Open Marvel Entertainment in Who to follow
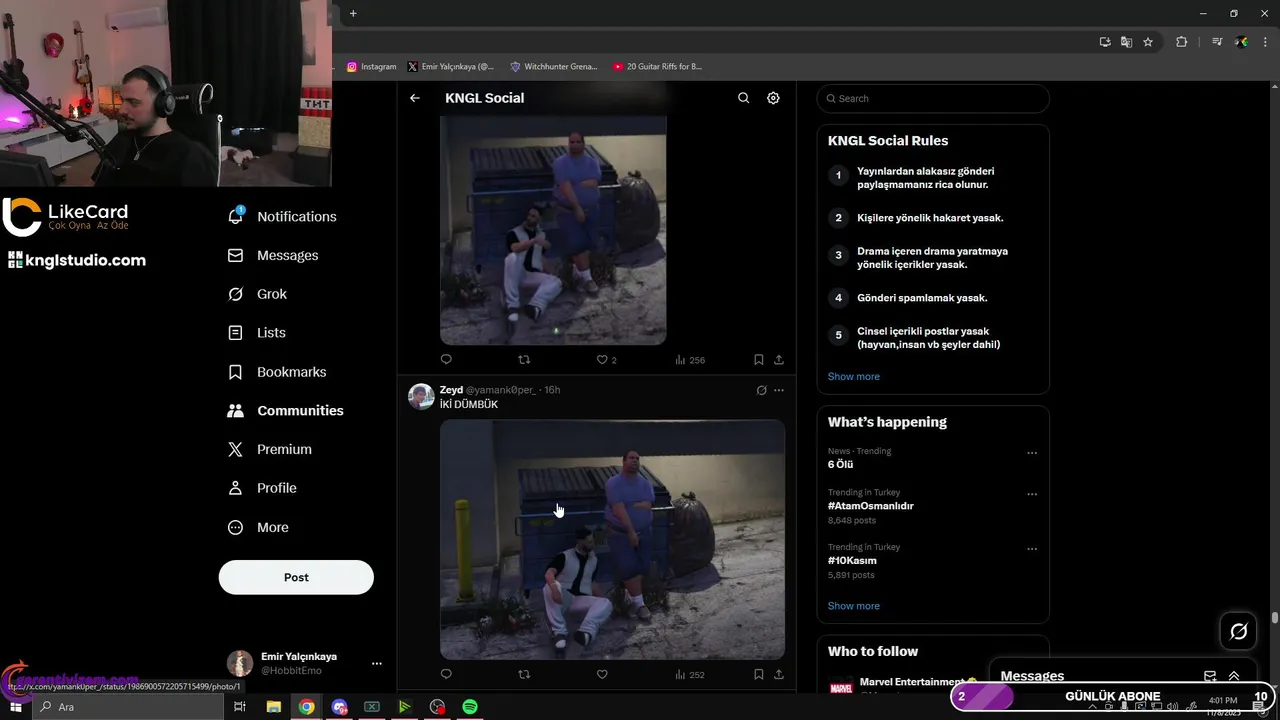This screenshot has width=1280, height=720. point(910,684)
